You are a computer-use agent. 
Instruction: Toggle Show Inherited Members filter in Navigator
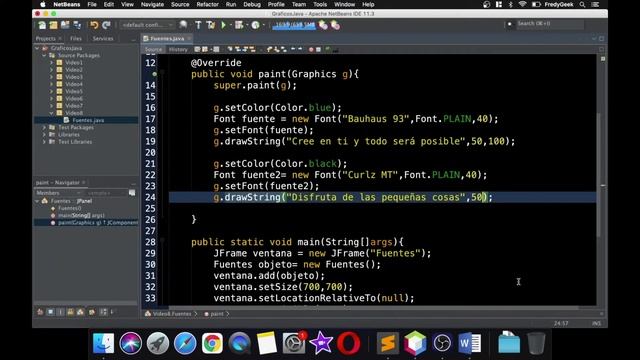[40, 312]
